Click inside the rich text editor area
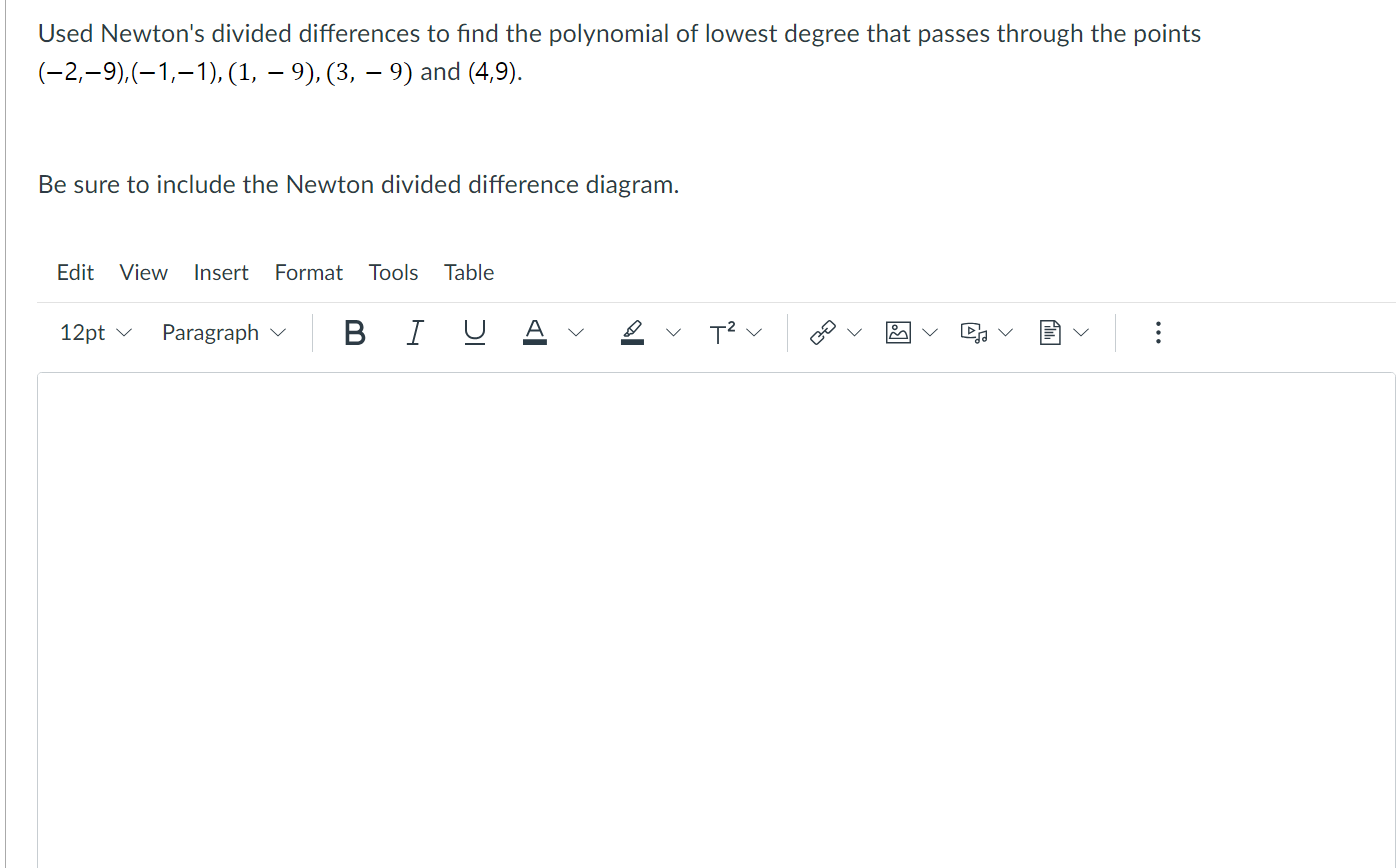The width and height of the screenshot is (1397, 868). pyautogui.click(x=700, y=600)
